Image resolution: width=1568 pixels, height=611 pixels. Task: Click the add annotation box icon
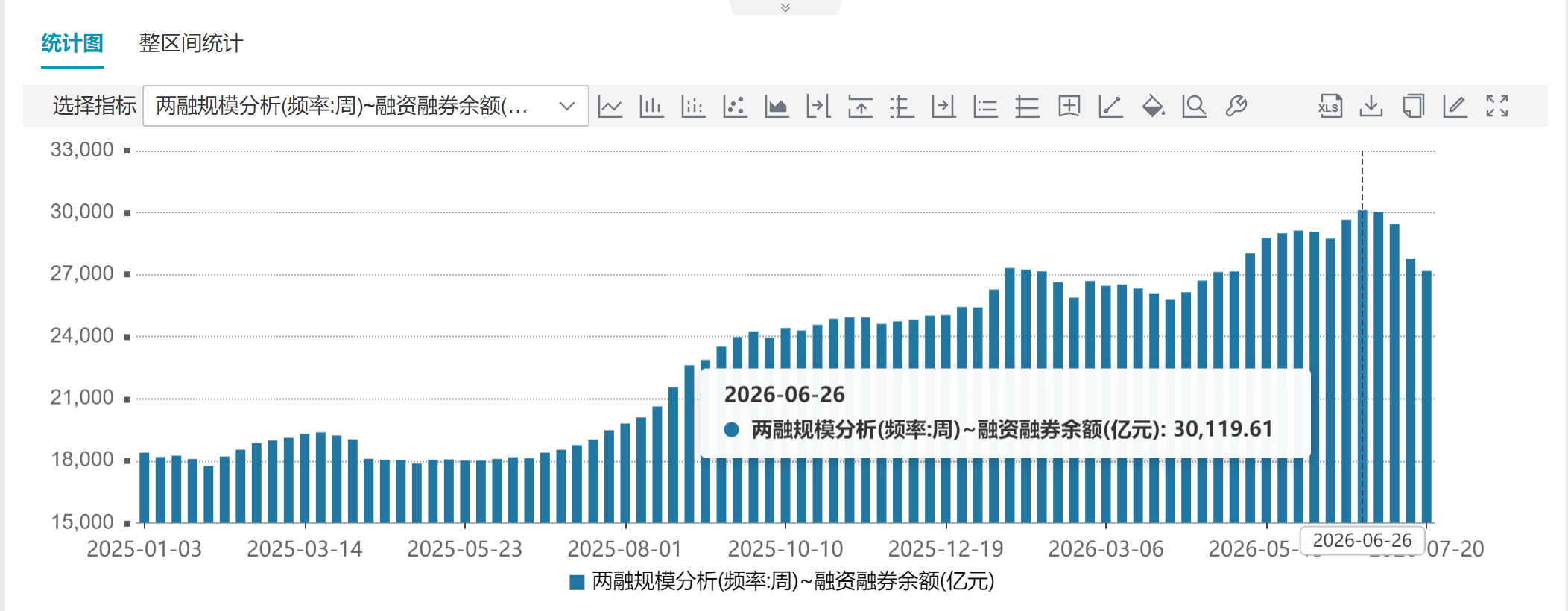tap(1069, 107)
